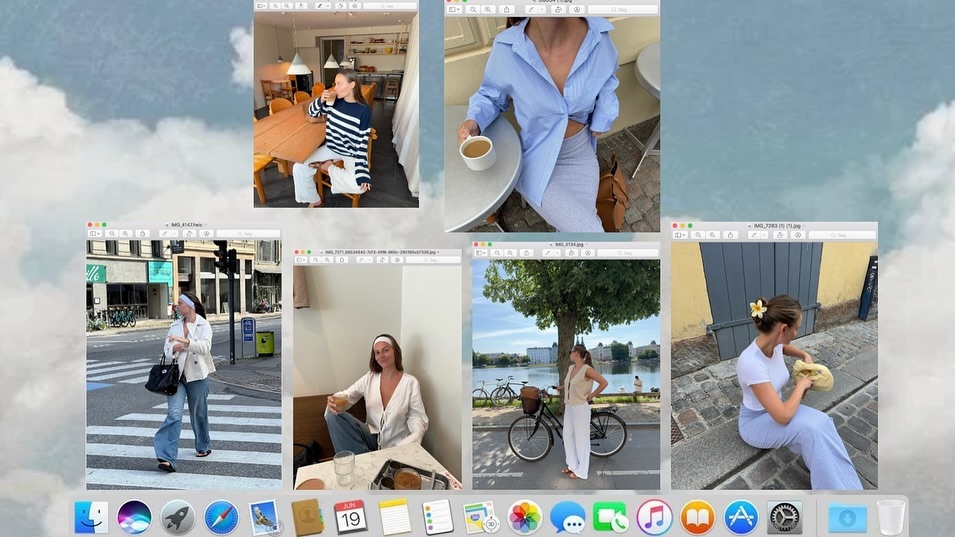Rotate the IMG_7271 café photo
The image size is (955, 537).
382,260
